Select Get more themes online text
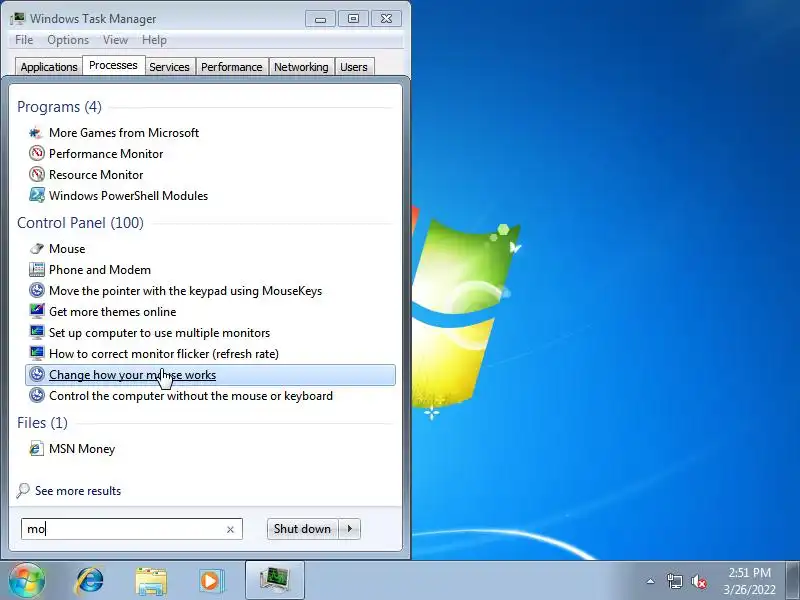Screen dimensions: 800x600 click(113, 312)
